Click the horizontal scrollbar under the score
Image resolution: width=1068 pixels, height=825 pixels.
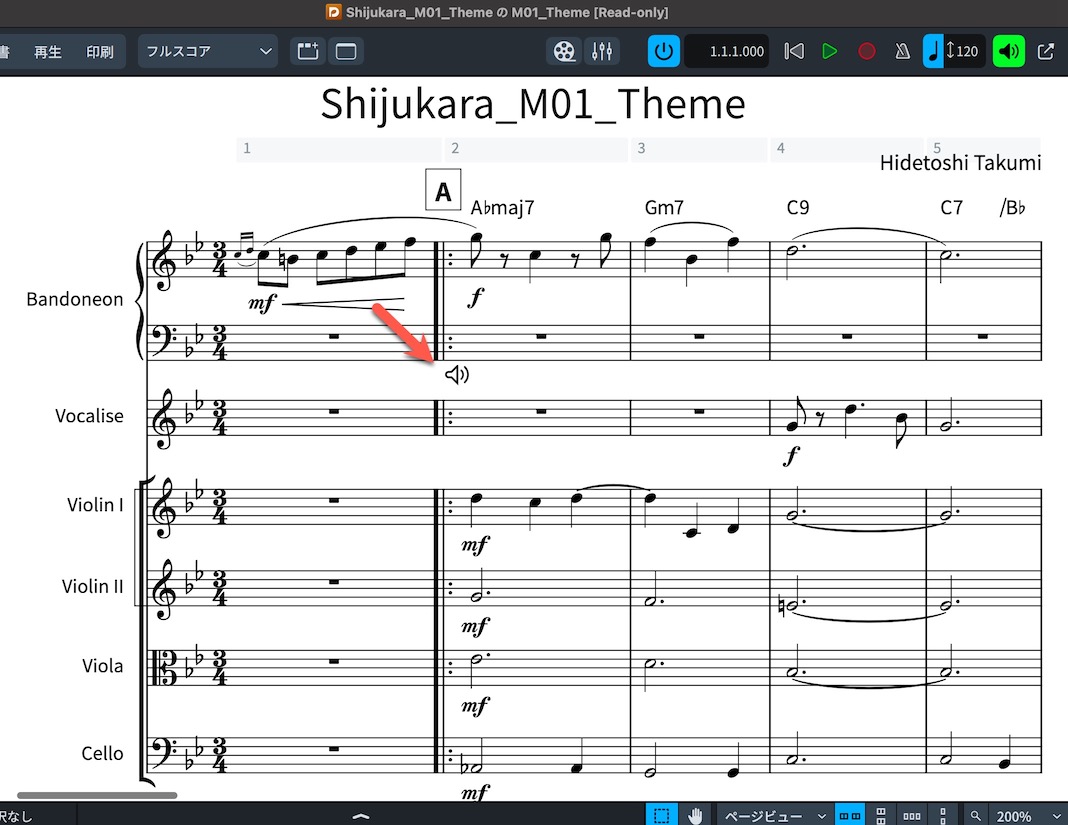pos(97,795)
